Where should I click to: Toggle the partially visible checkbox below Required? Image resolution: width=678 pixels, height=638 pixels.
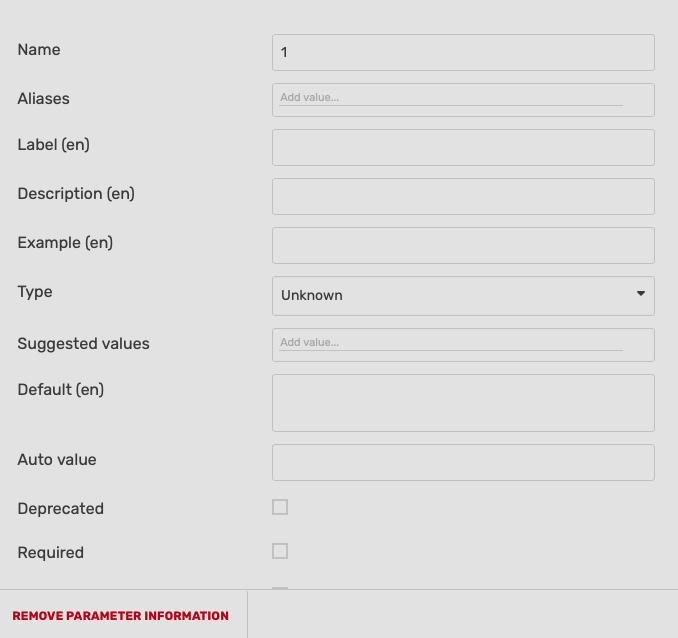[x=280, y=587]
